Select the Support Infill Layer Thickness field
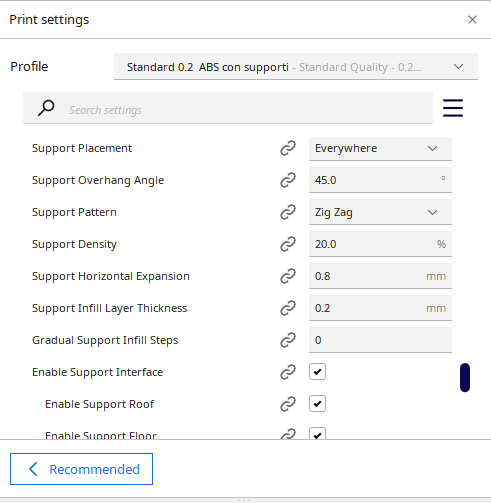 click(x=380, y=308)
